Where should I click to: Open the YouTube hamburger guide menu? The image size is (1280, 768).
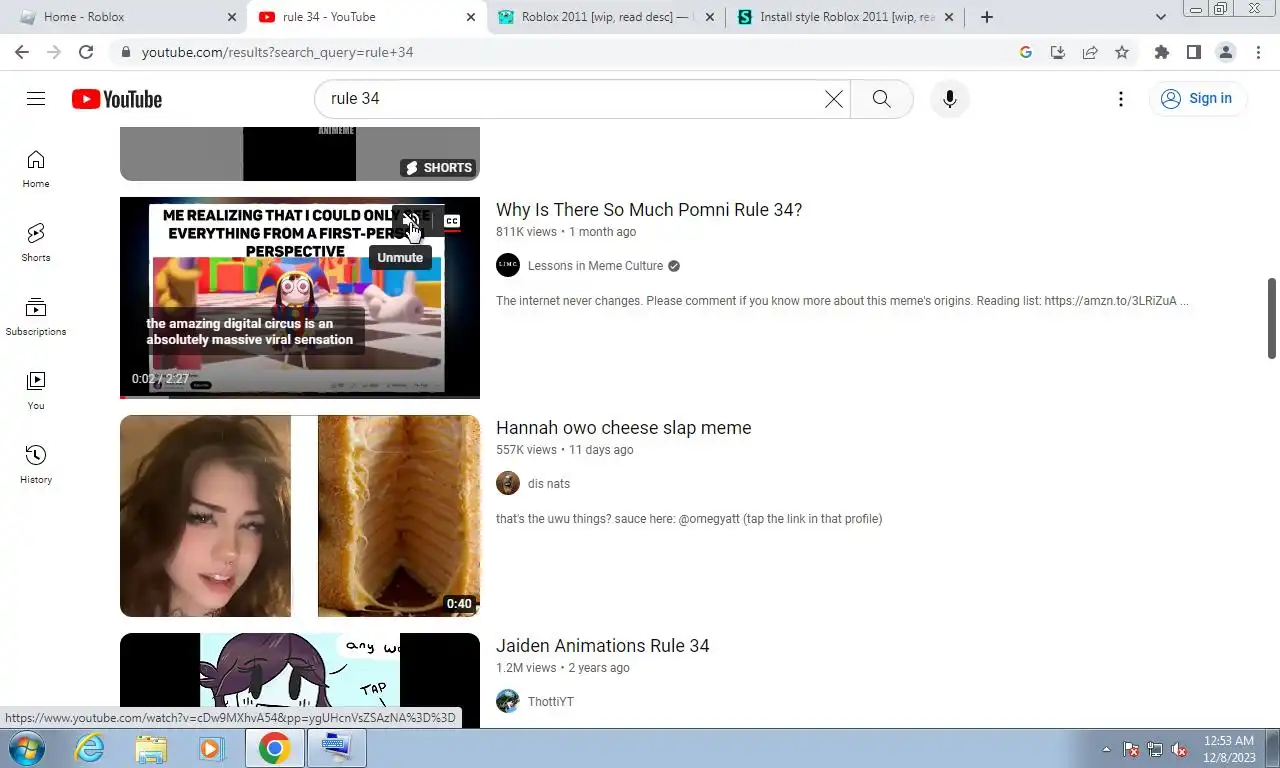36,98
